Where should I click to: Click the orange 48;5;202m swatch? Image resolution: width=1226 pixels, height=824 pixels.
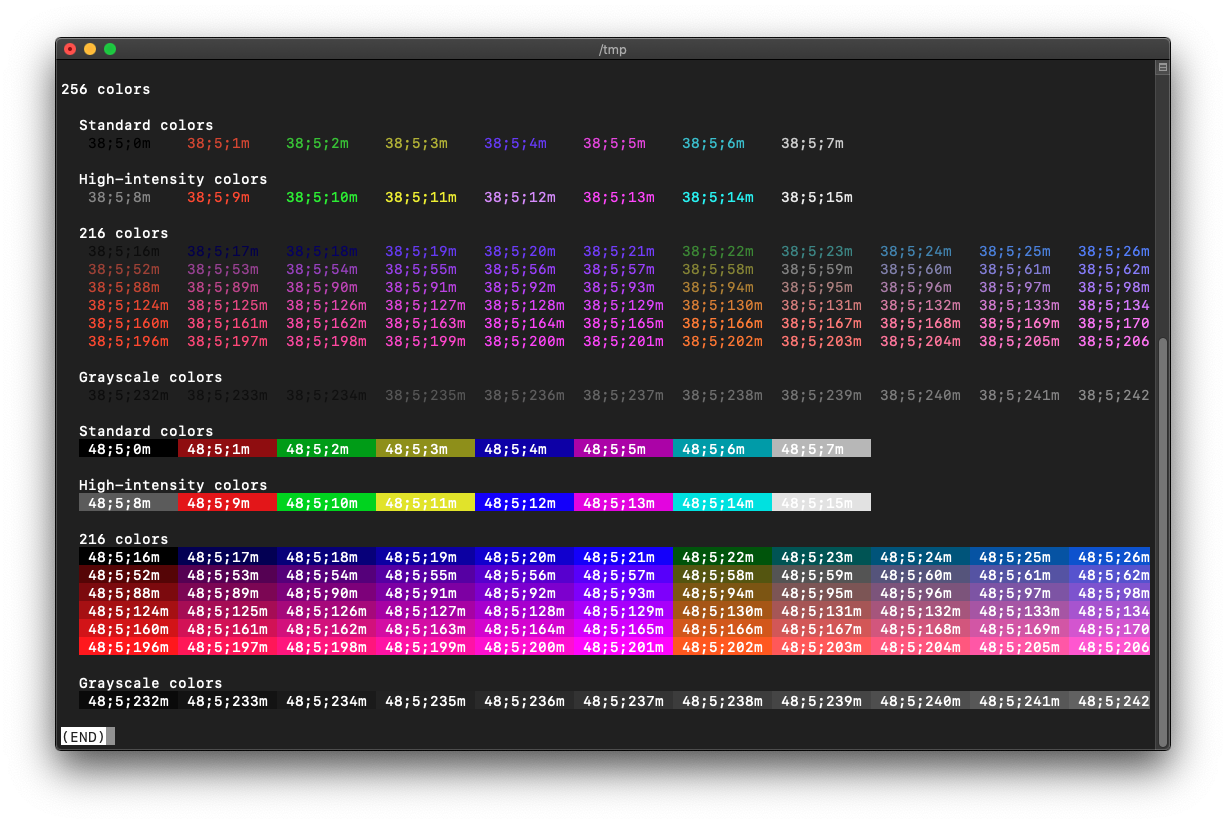point(722,647)
